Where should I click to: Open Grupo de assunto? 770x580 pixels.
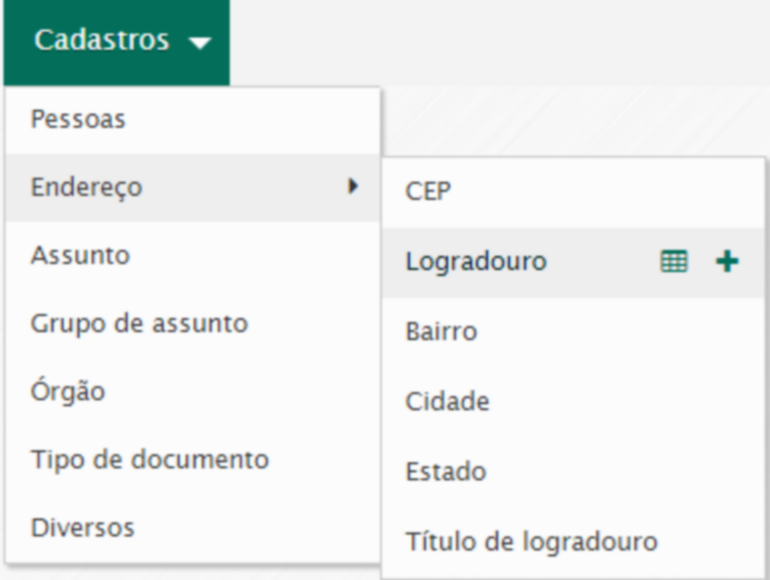(139, 323)
